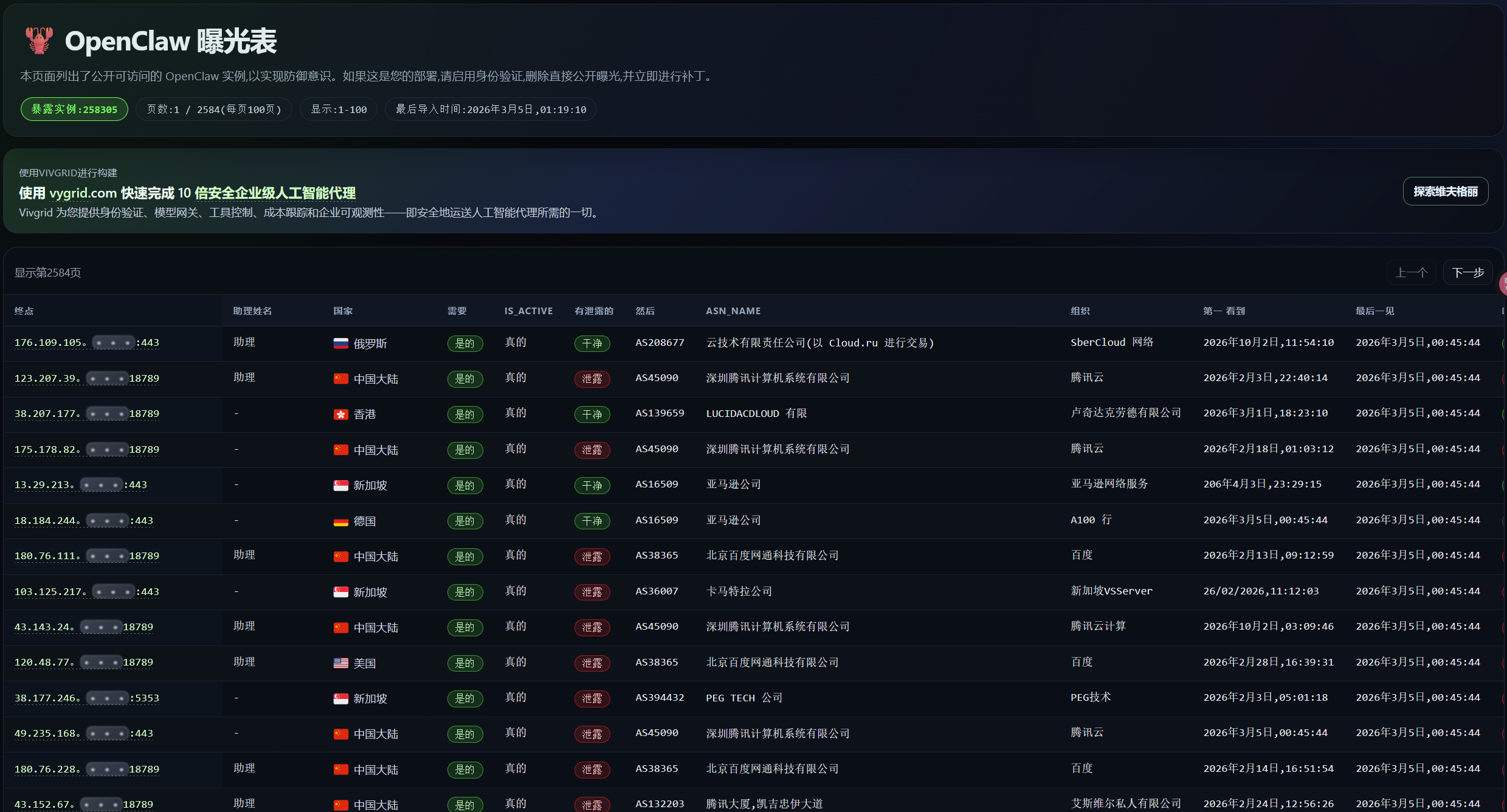Toggle the 泄露 badge in the 123.207.39 row
Image resolution: width=1507 pixels, height=812 pixels.
click(591, 378)
